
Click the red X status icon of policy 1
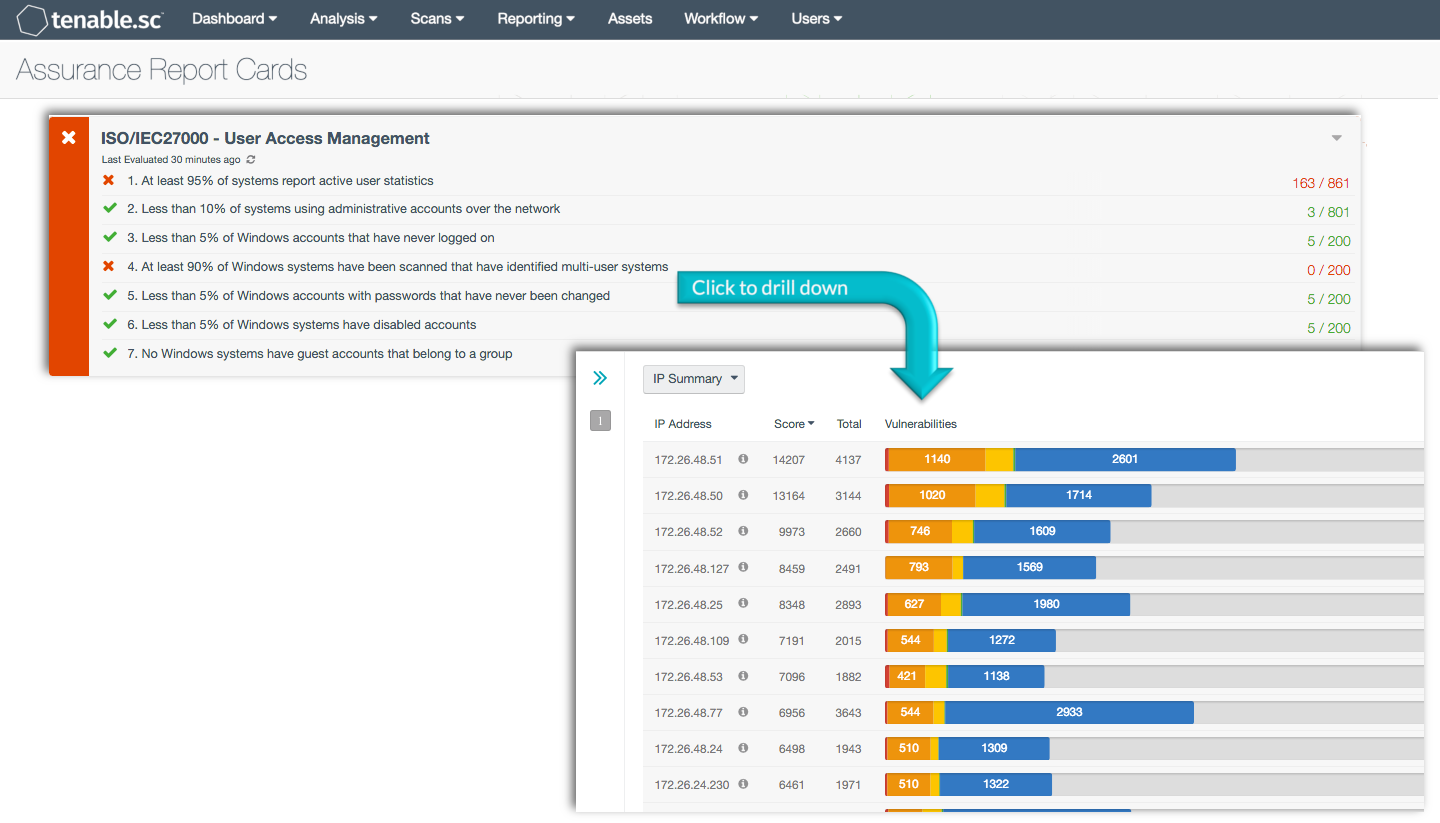click(109, 180)
